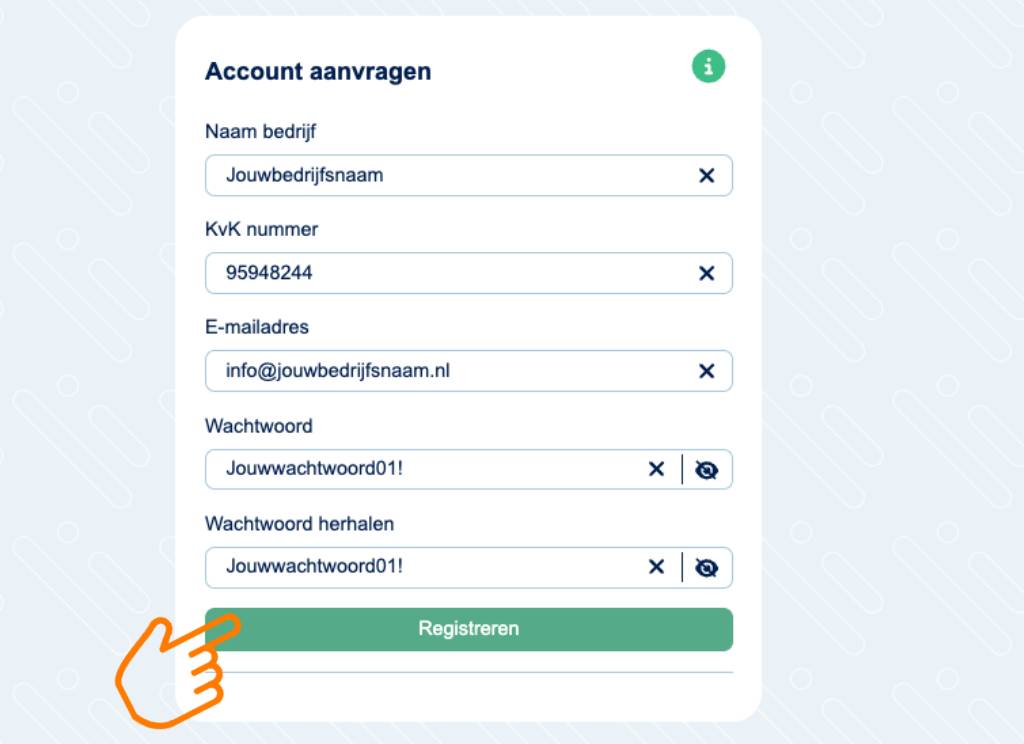The height and width of the screenshot is (744, 1024).
Task: Click the green info icon
Action: coord(708,67)
